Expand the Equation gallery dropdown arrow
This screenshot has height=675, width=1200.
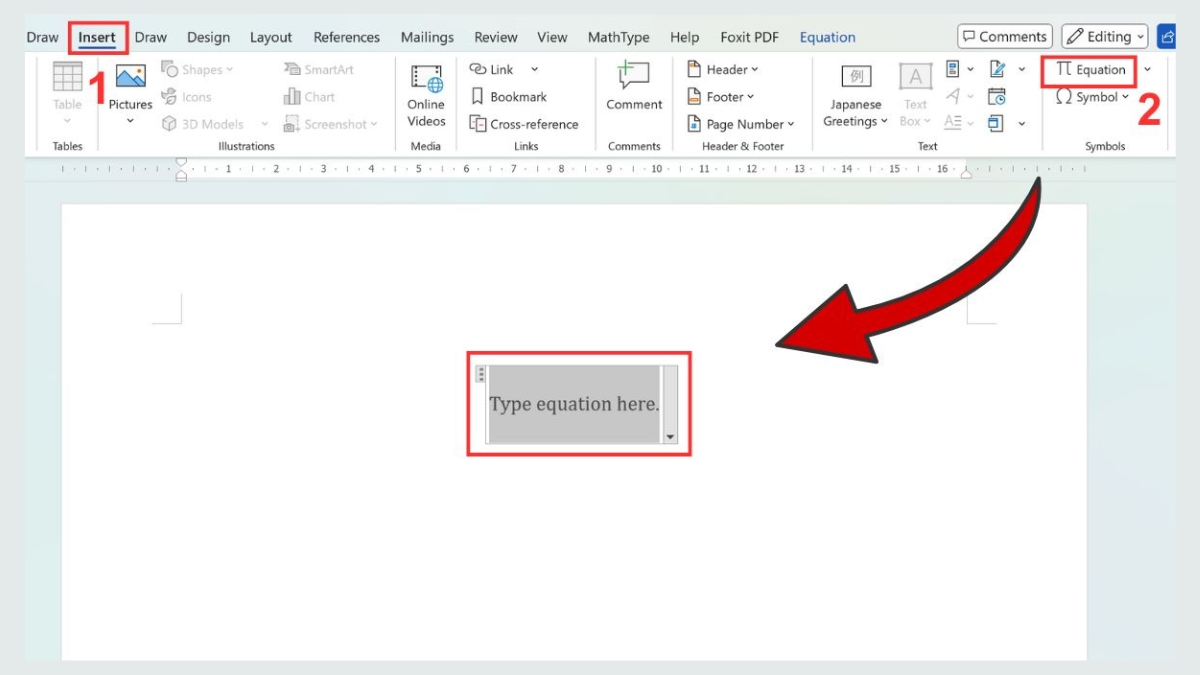(x=1147, y=69)
